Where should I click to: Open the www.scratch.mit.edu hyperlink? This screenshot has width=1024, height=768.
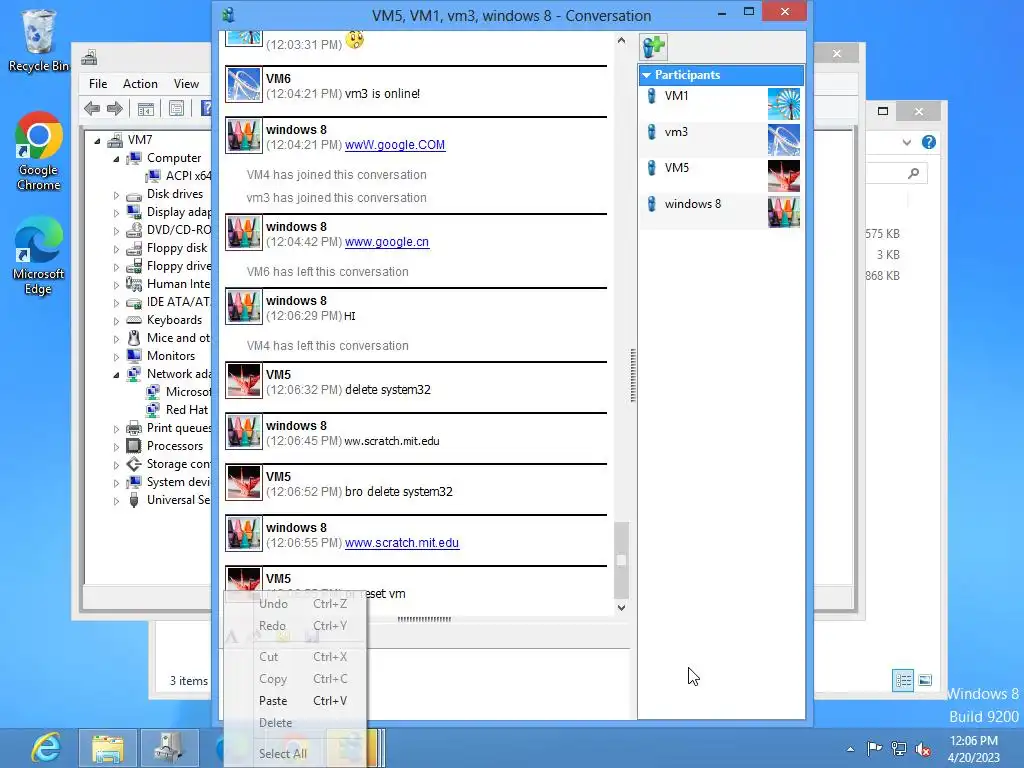click(x=402, y=543)
